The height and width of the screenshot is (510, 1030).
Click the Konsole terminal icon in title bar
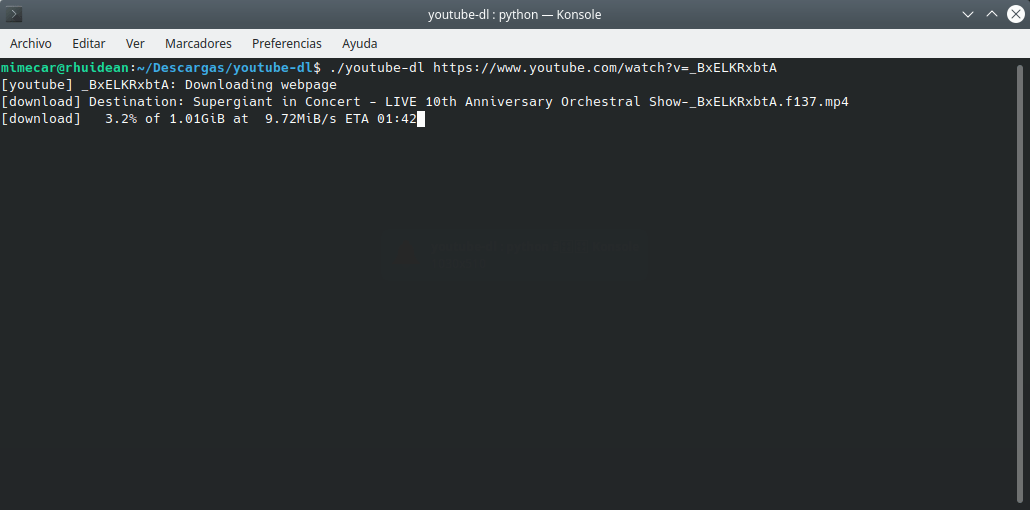pos(14,14)
